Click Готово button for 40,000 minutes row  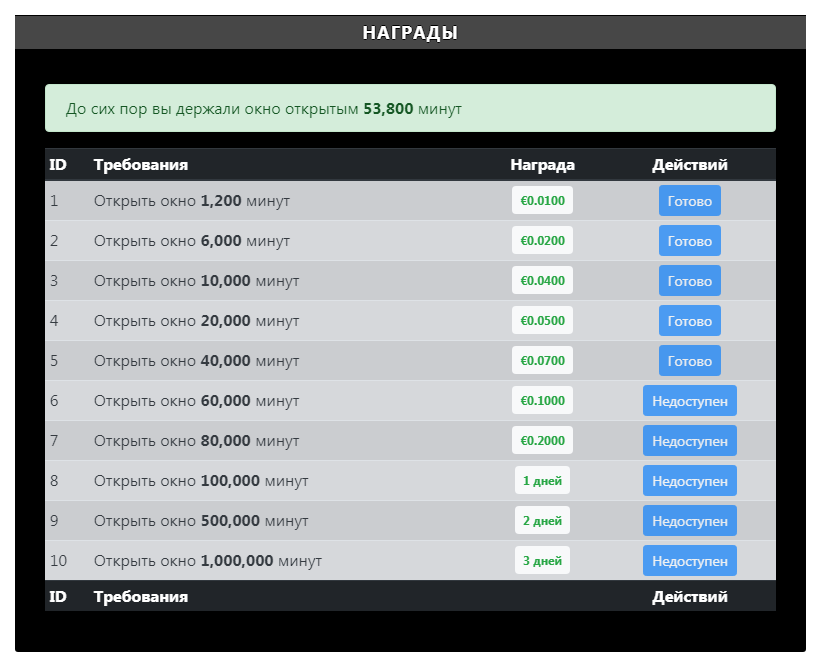pos(690,361)
